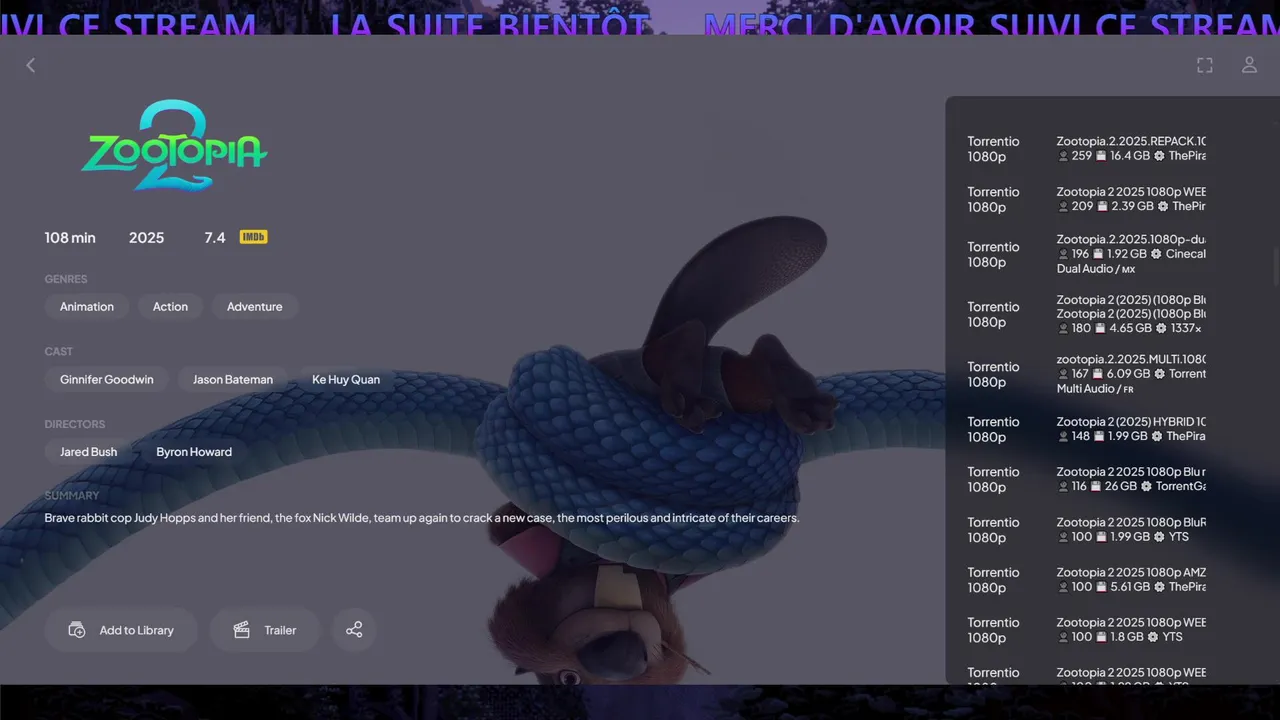Select the Adventure genre chip
Image resolution: width=1280 pixels, height=720 pixels.
point(255,307)
